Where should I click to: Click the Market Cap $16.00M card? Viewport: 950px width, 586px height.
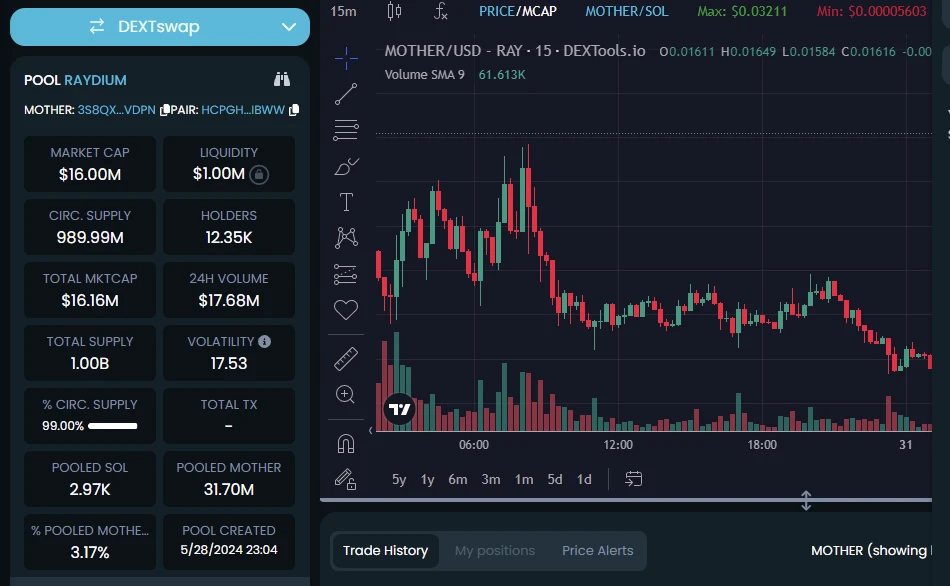tap(90, 164)
